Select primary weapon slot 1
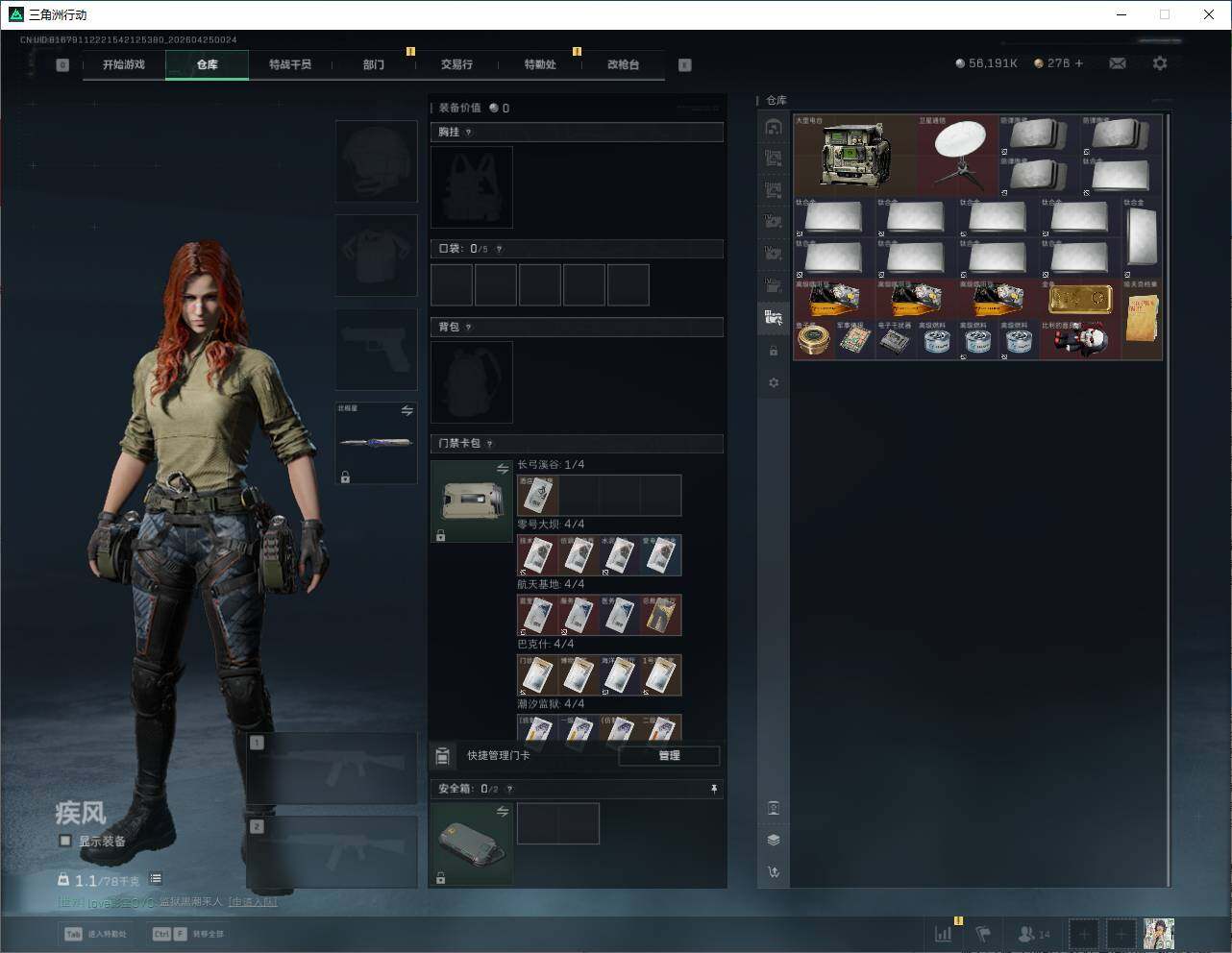Image resolution: width=1232 pixels, height=953 pixels. 333,769
